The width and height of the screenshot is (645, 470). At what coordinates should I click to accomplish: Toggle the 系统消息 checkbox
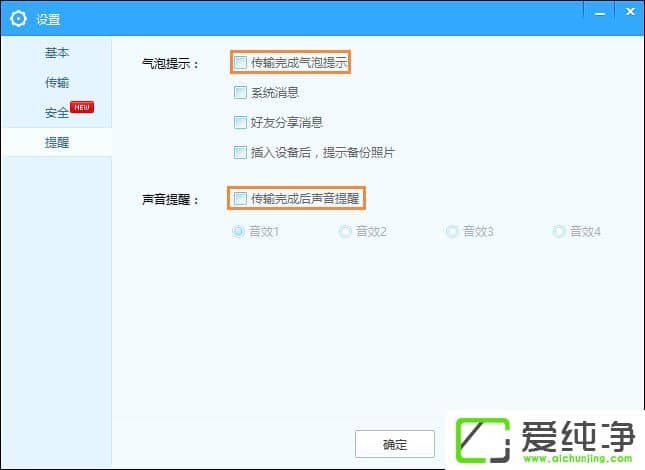point(240,93)
